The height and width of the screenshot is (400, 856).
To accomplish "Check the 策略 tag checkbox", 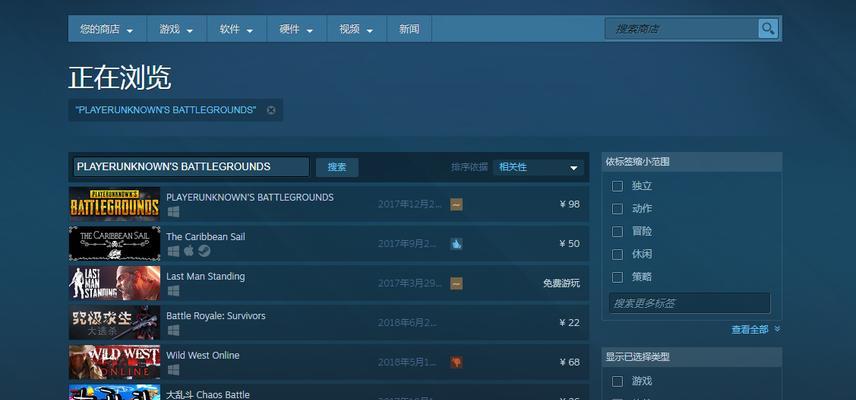I will pyautogui.click(x=617, y=277).
